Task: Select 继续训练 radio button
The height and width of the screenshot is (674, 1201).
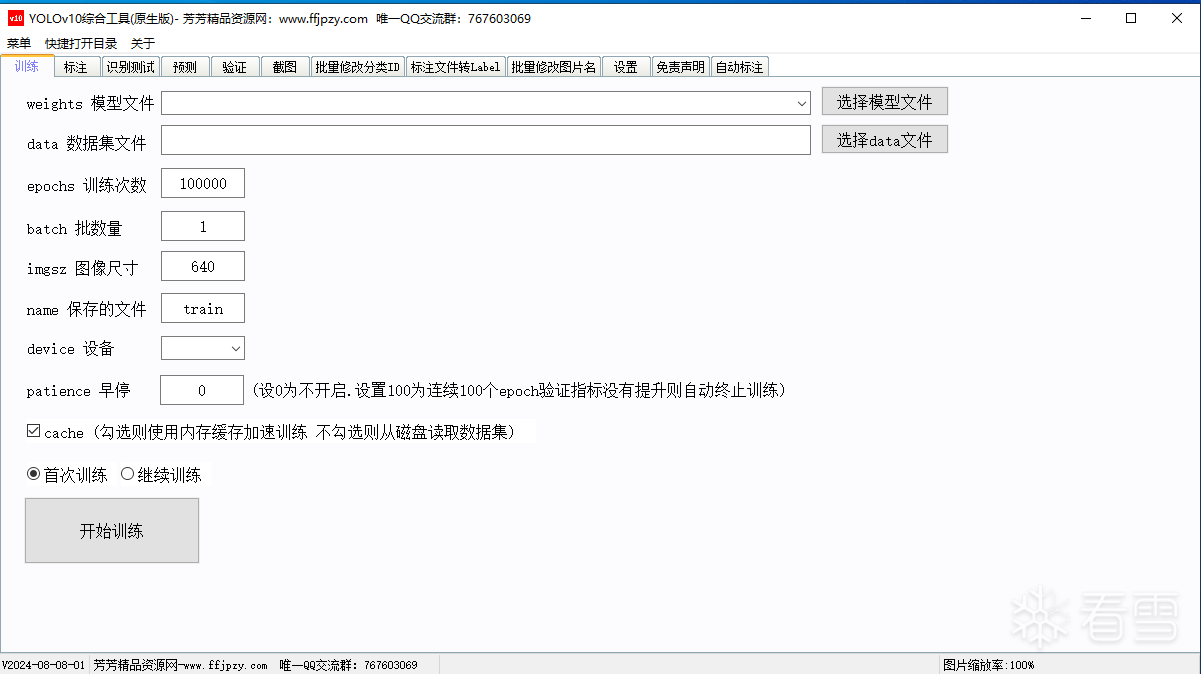Action: pyautogui.click(x=127, y=474)
